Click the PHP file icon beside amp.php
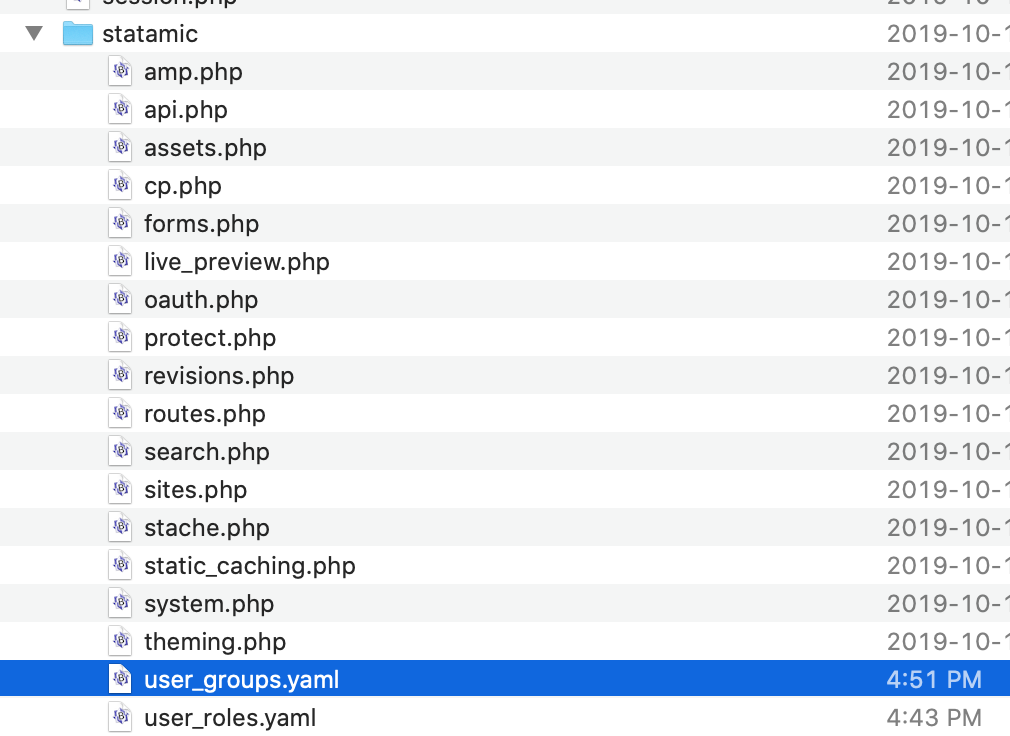This screenshot has width=1010, height=736. coord(120,71)
